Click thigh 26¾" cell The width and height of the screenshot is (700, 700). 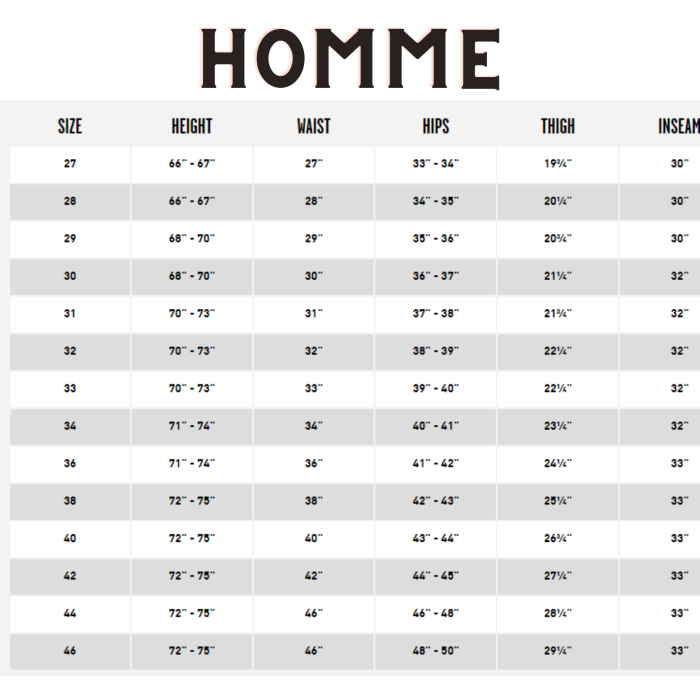[x=558, y=539]
